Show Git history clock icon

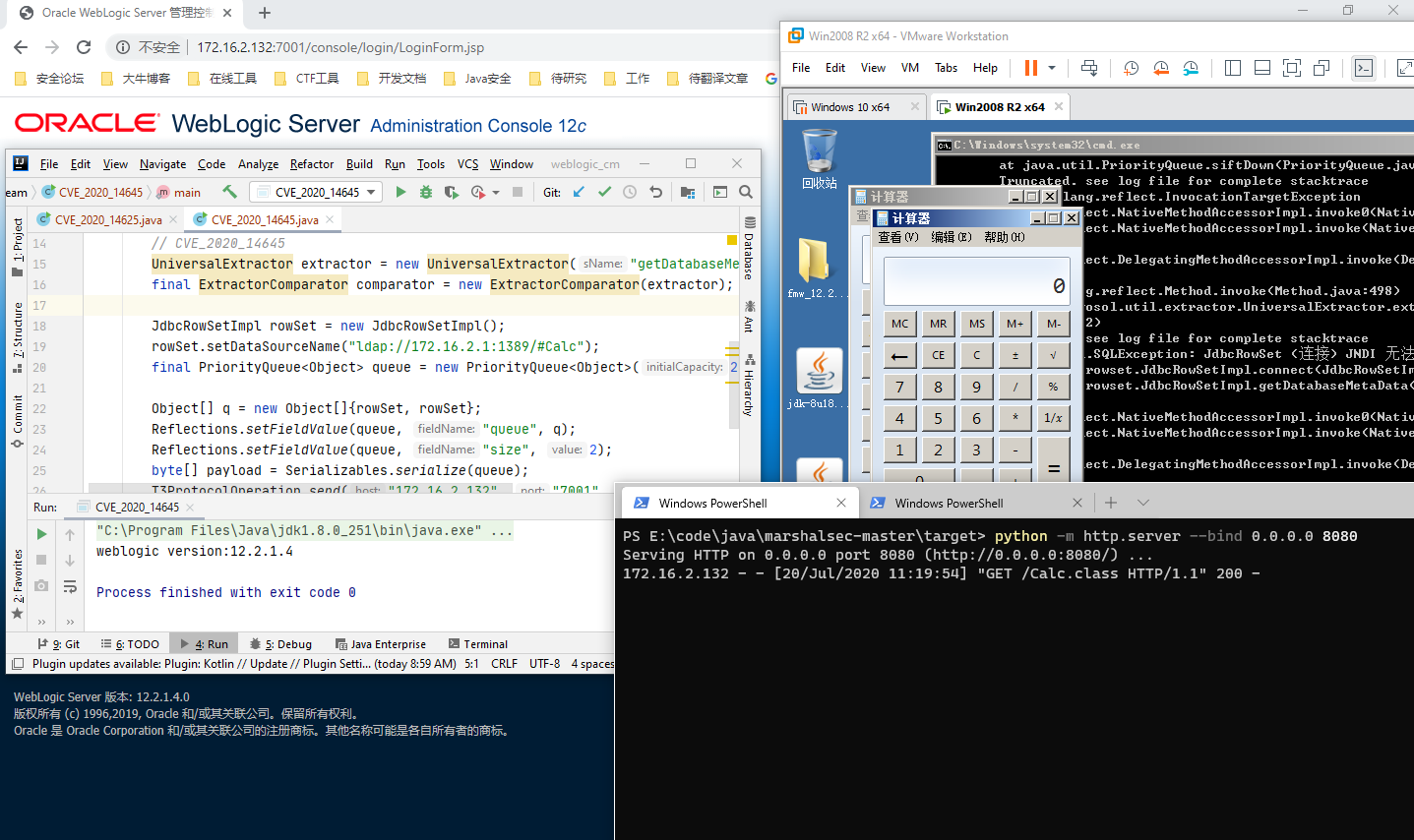tap(630, 192)
